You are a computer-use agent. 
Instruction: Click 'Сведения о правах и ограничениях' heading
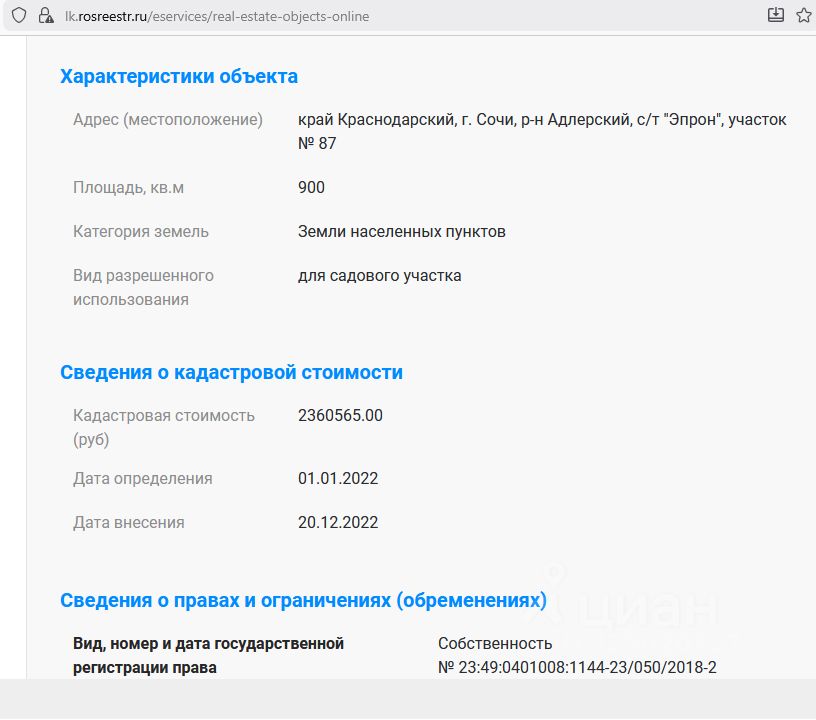(x=303, y=600)
